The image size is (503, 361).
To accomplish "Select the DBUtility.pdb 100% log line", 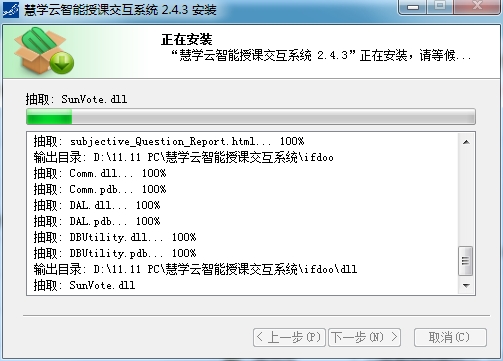I will [115, 253].
